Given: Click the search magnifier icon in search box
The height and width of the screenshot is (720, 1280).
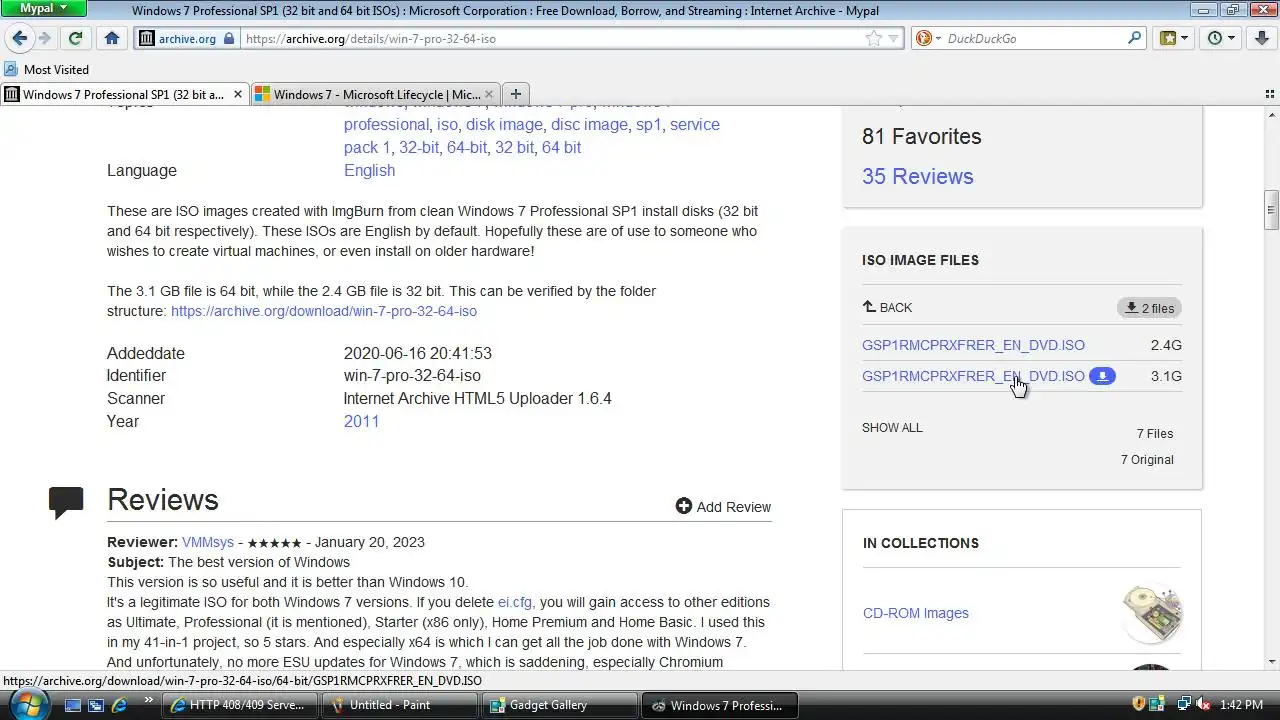Looking at the screenshot, I should [x=1134, y=38].
